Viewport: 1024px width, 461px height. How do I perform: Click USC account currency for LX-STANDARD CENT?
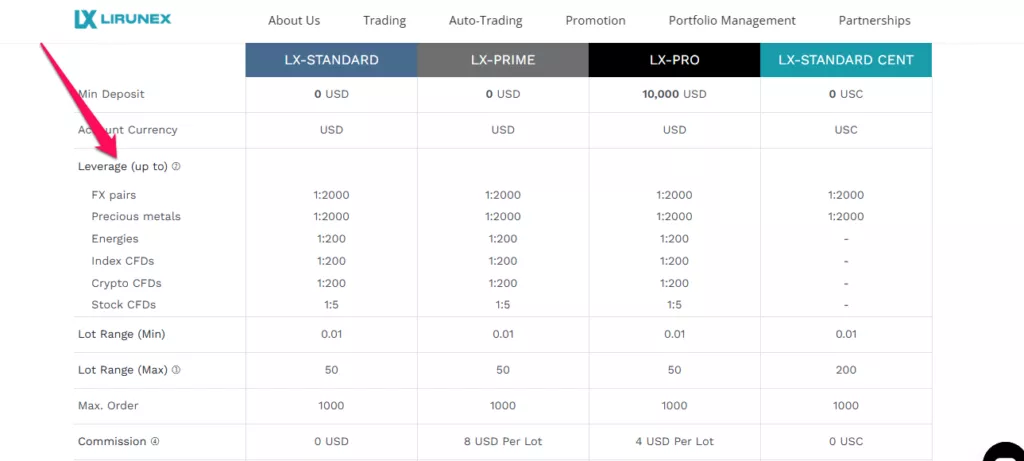click(x=846, y=130)
